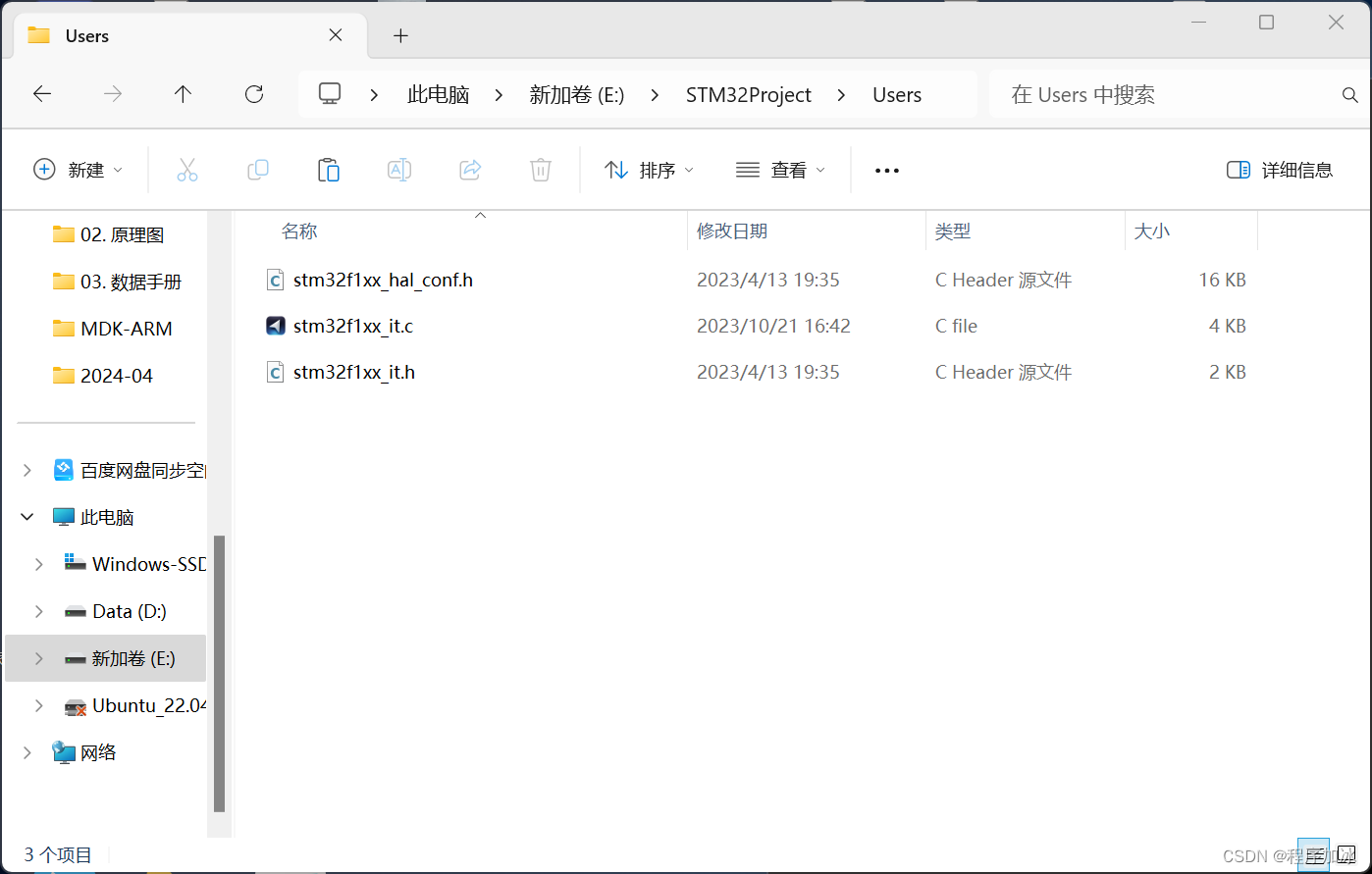1372x874 pixels.
Task: Open the 排序 sort dropdown
Action: (649, 170)
